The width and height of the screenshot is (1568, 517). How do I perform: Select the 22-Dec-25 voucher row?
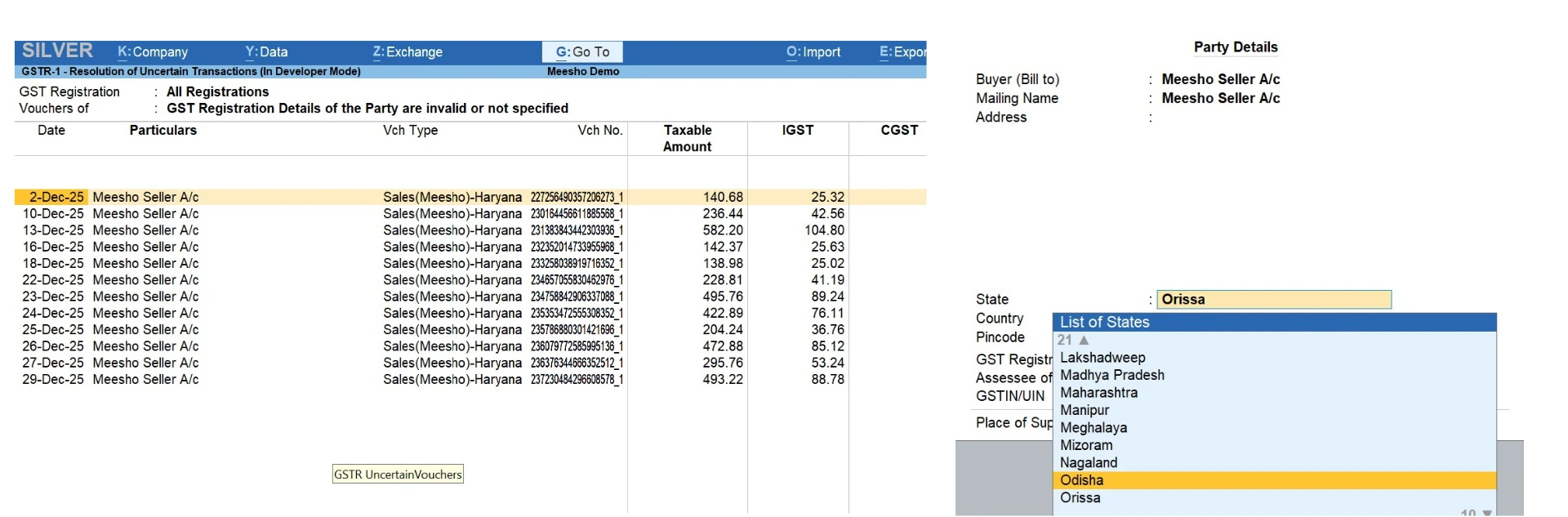470,279
